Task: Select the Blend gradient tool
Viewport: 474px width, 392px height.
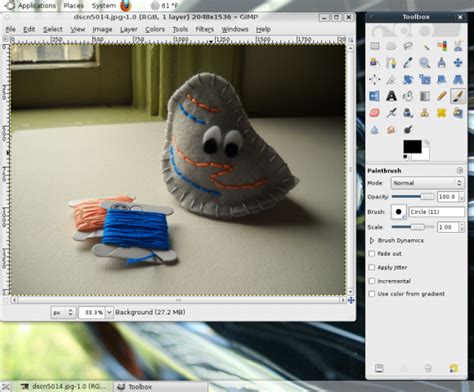Action: [x=425, y=96]
